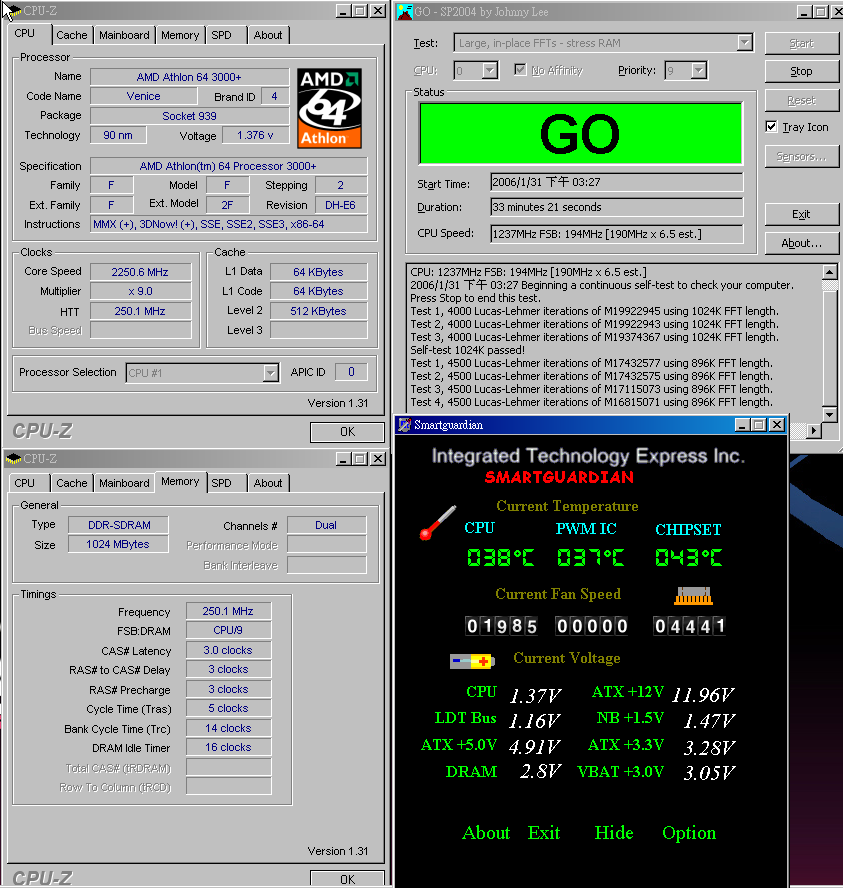Maximize the Smartguardian window
Screen dimensions: 843x888
(759, 425)
